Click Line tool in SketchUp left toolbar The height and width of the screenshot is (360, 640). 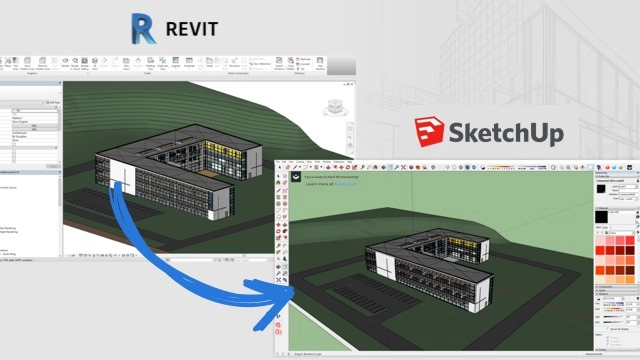(279, 190)
